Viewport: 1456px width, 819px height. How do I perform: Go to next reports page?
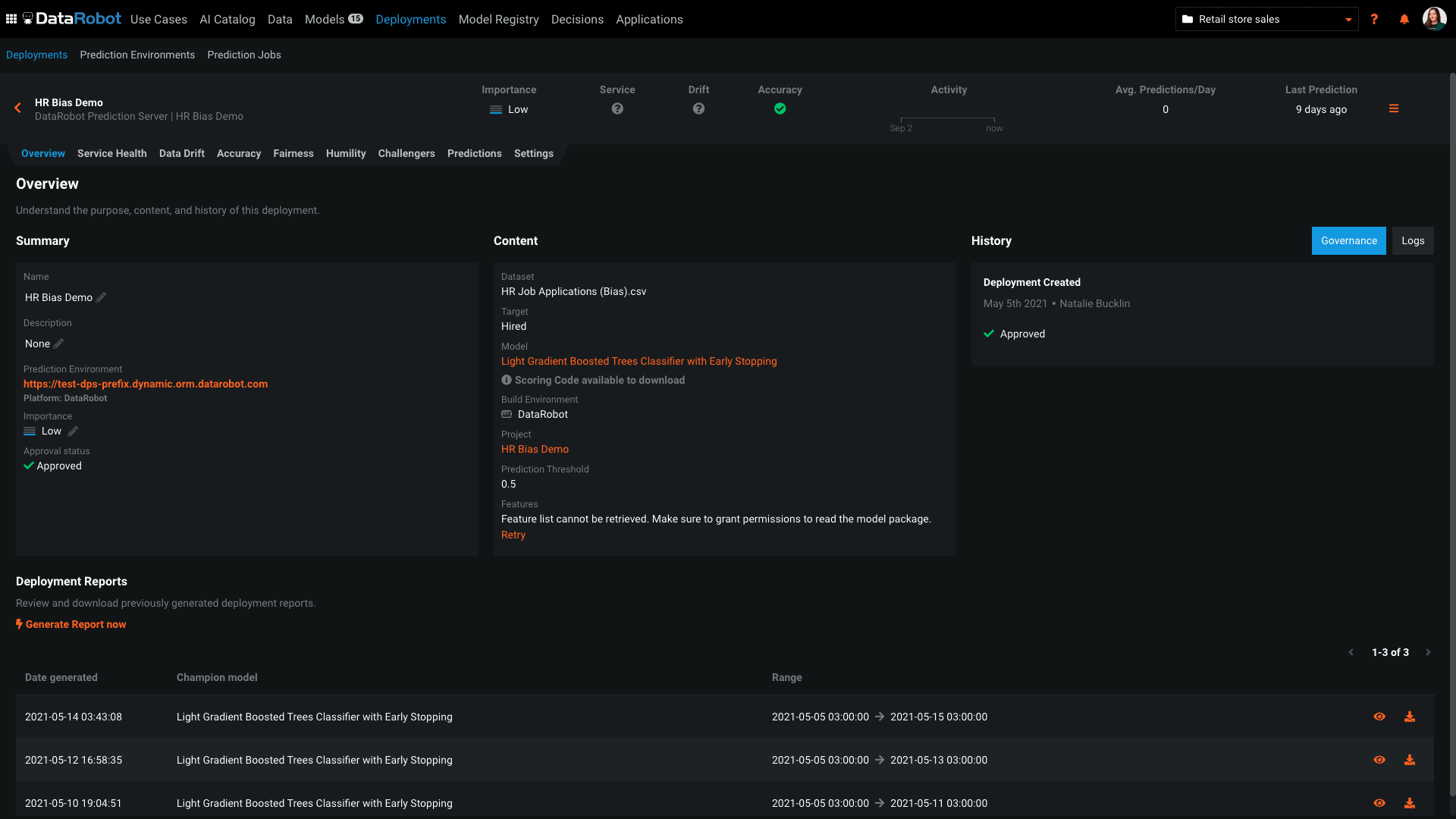click(1428, 652)
